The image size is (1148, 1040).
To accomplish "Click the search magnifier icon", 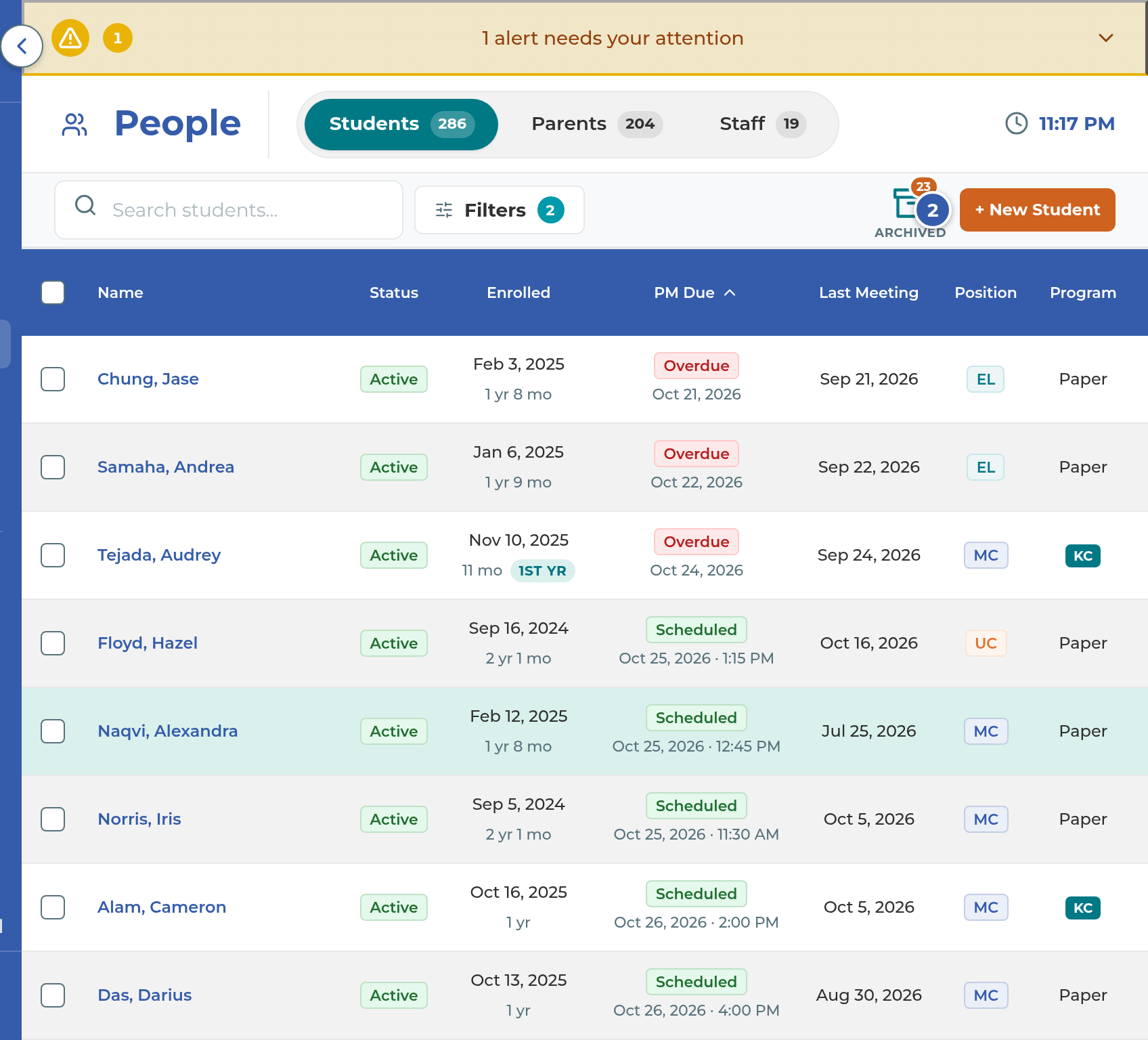I will (85, 205).
